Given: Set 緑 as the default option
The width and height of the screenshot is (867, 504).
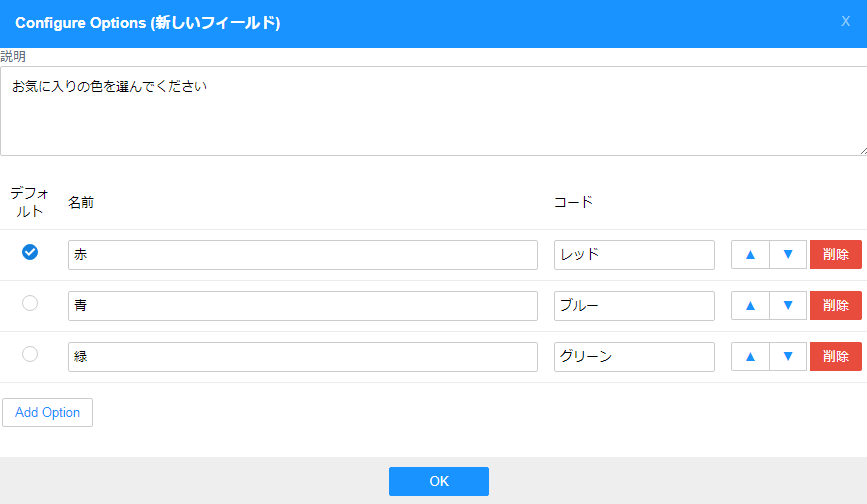Looking at the screenshot, I should coord(30,354).
